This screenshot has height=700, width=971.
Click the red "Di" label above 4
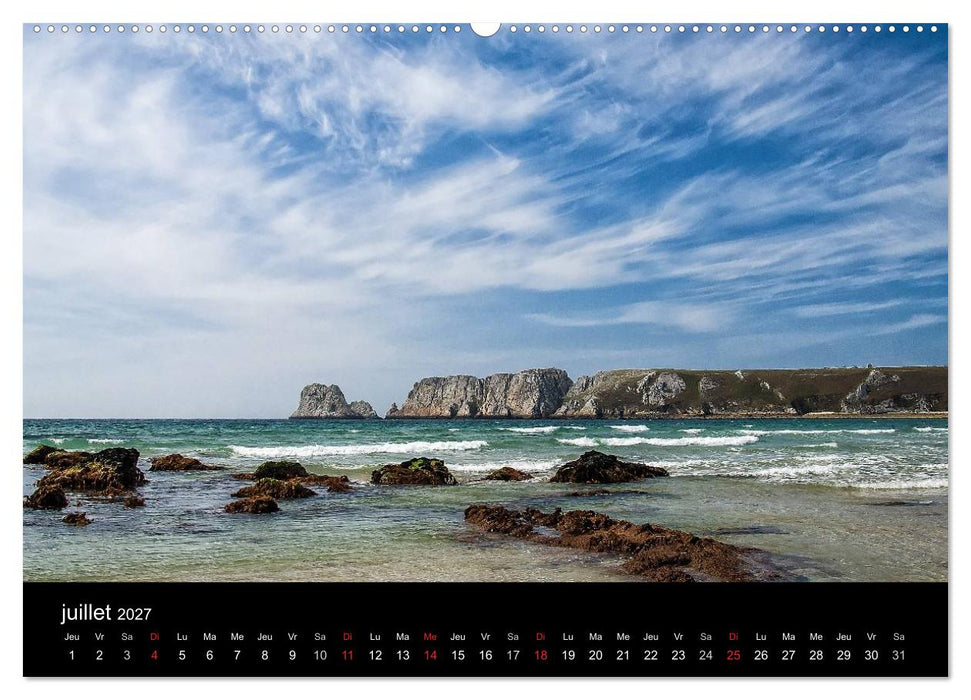coord(154,637)
